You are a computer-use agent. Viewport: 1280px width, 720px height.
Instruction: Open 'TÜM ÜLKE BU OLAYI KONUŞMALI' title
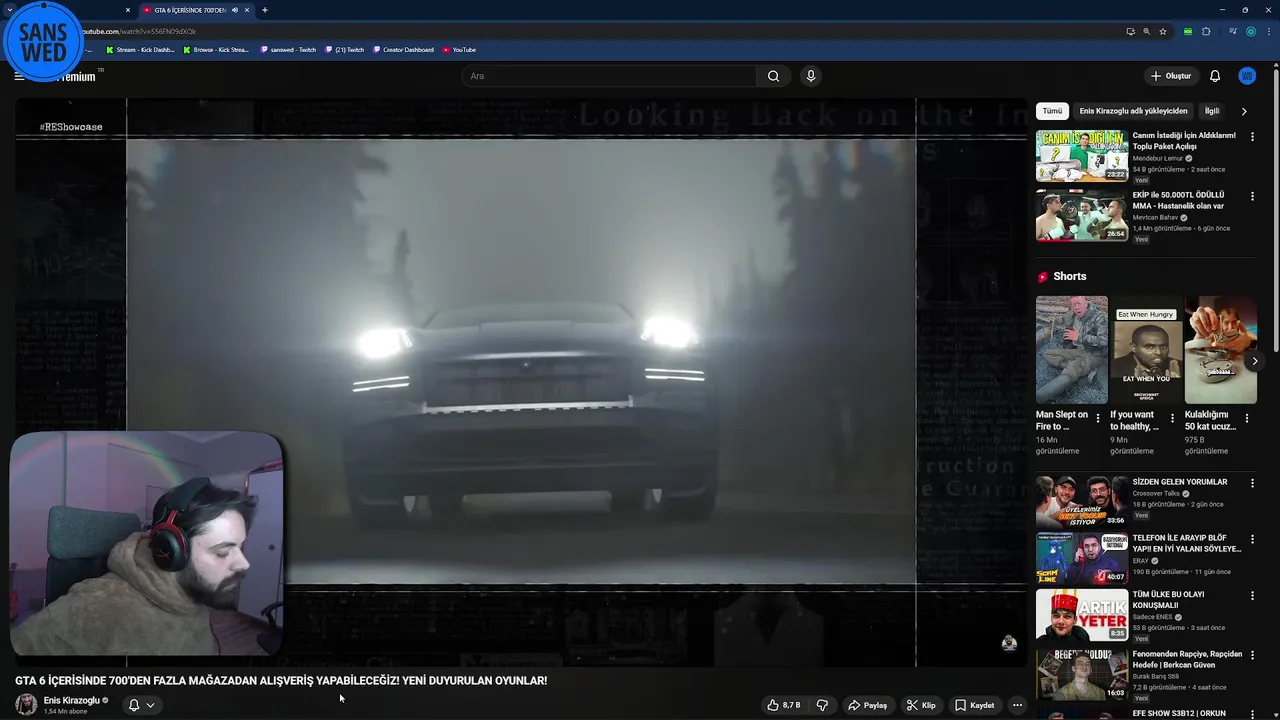coord(1168,599)
